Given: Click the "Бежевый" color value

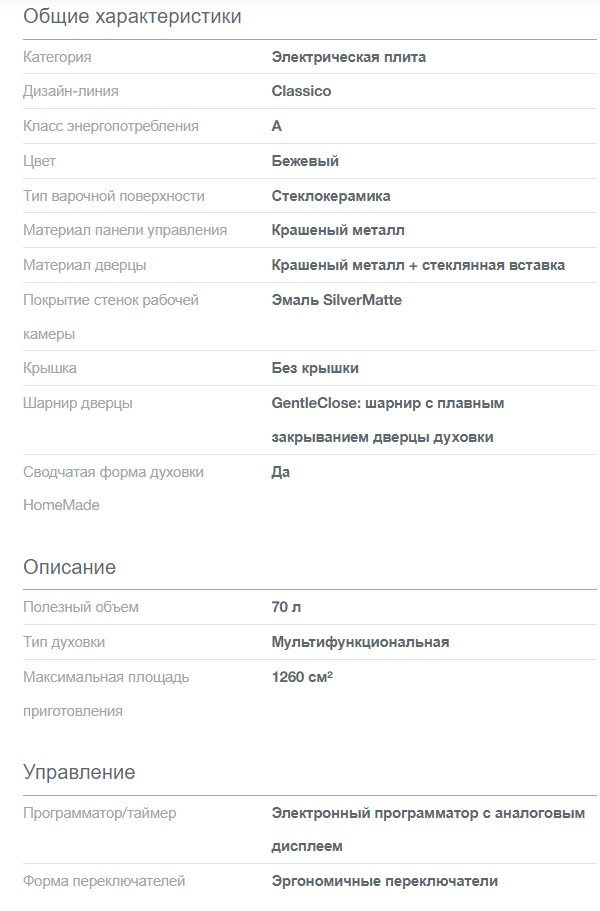Looking at the screenshot, I should click(x=305, y=161).
